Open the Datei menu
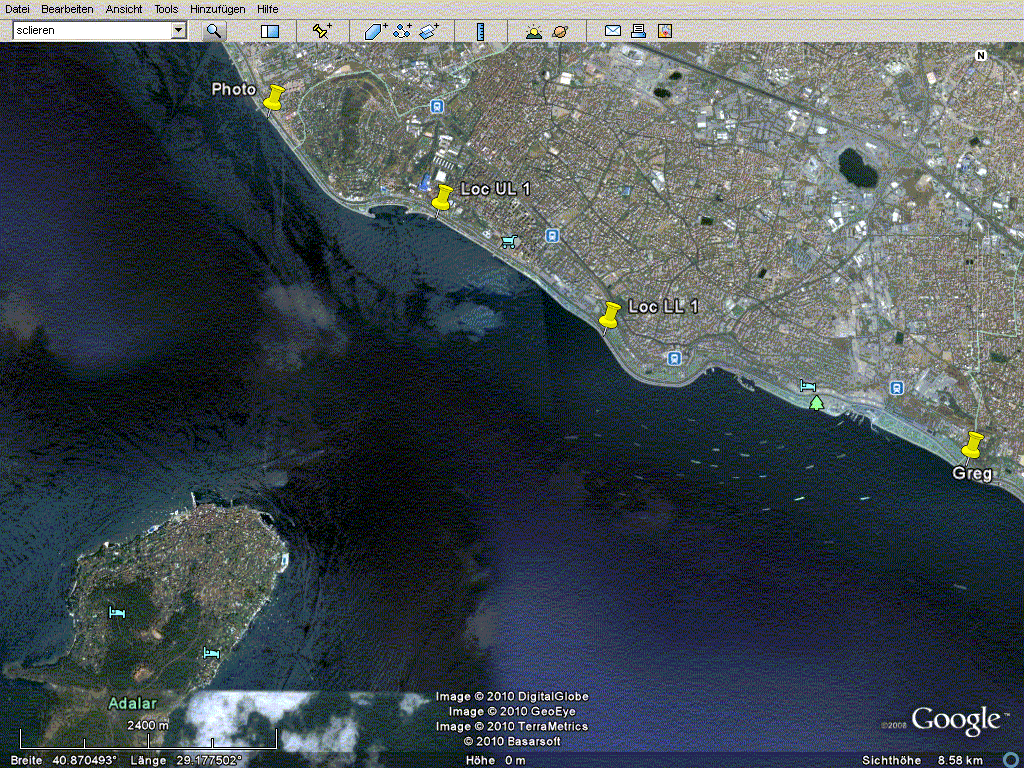The image size is (1024, 768). tap(17, 8)
